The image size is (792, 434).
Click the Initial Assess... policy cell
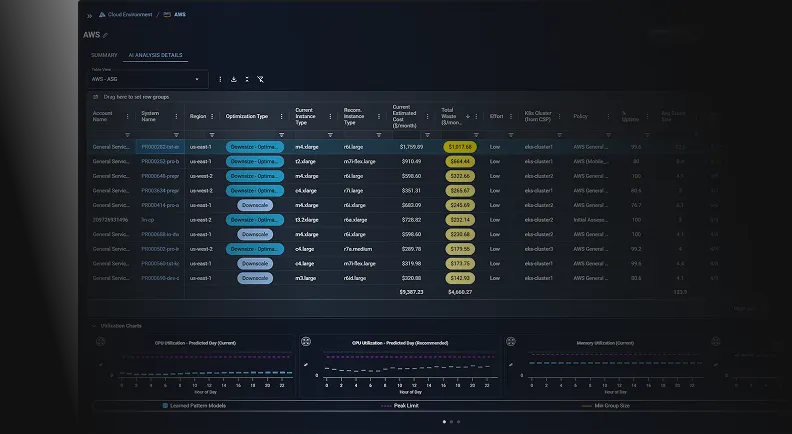[x=590, y=220]
